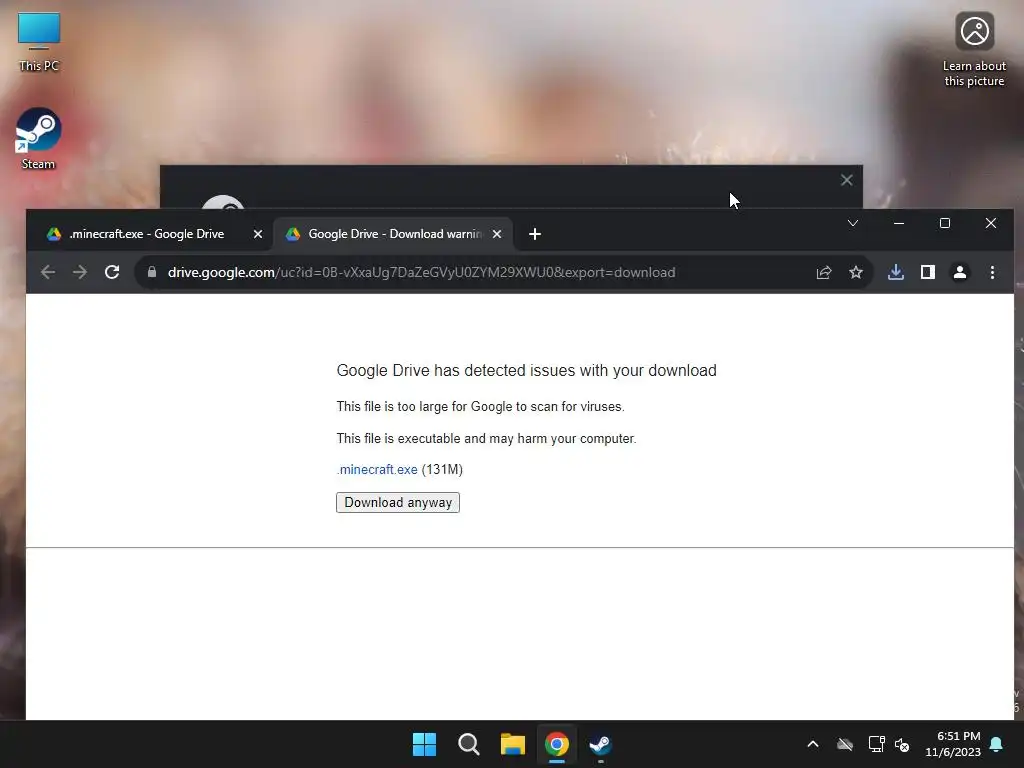Open This PC desktop icon
This screenshot has width=1024, height=768.
pyautogui.click(x=39, y=42)
